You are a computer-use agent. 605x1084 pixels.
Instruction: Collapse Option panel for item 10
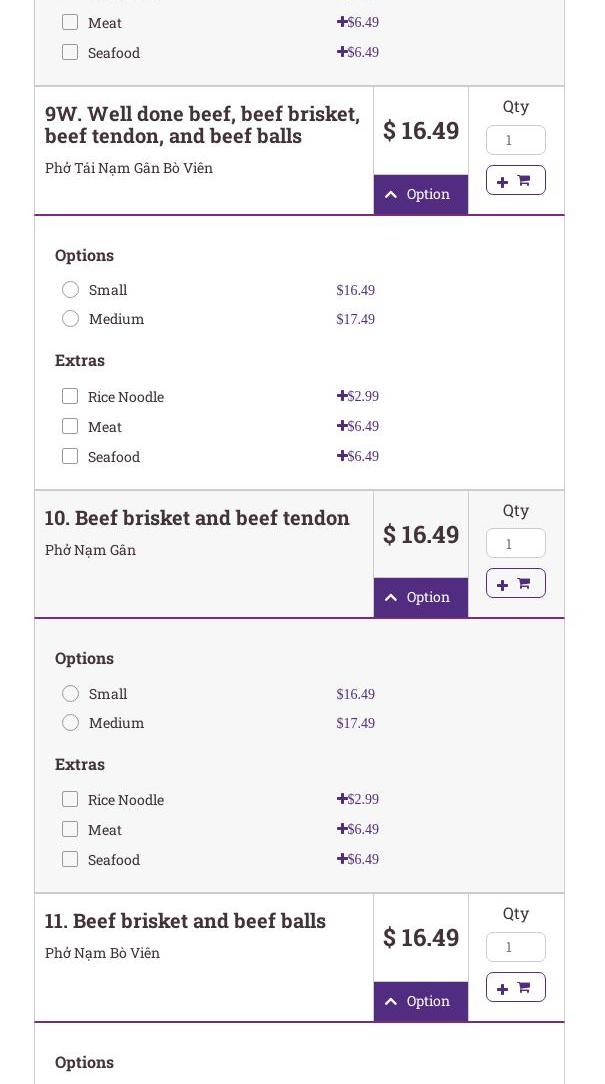pos(420,597)
